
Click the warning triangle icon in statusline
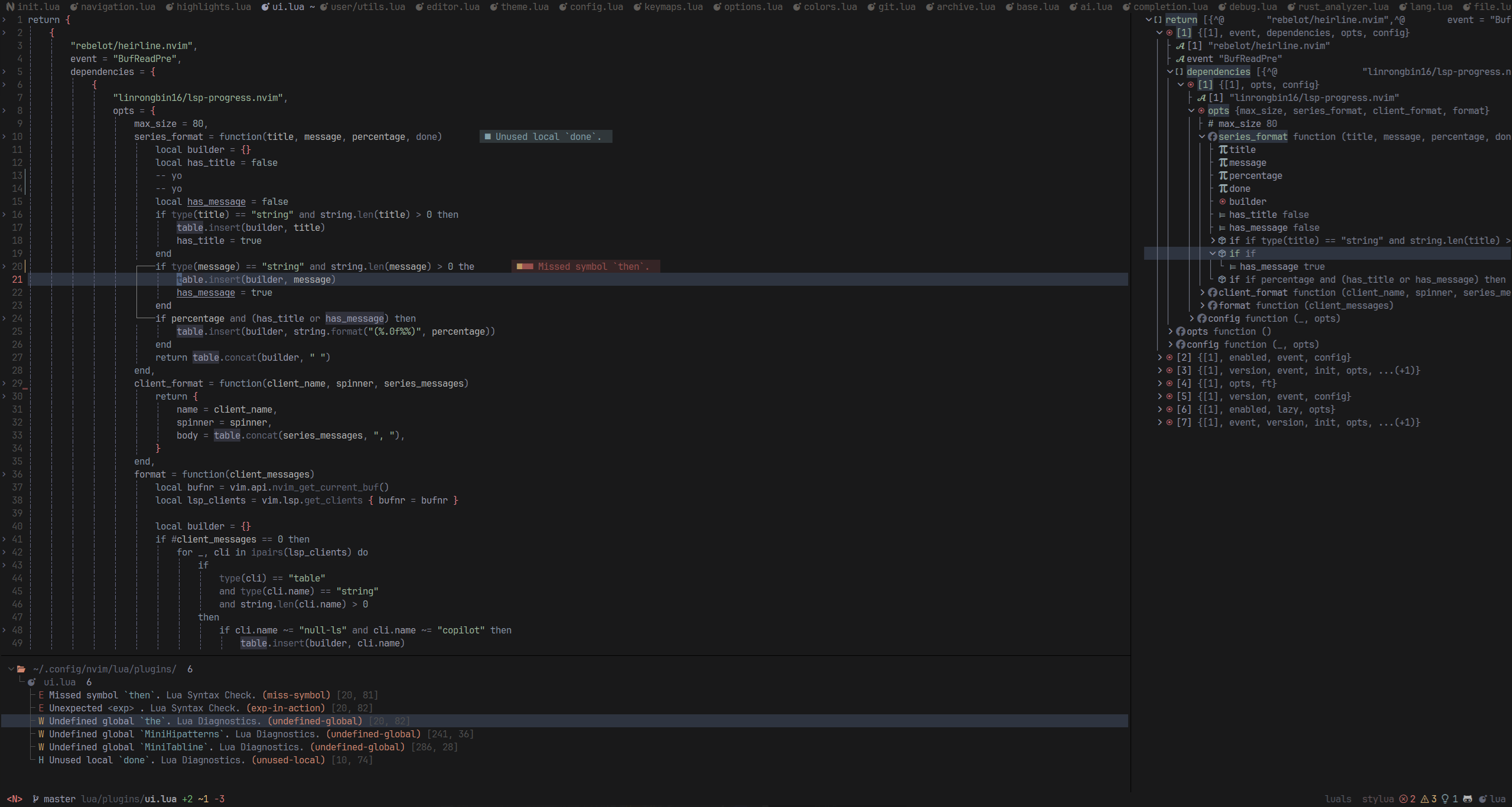[x=1425, y=799]
